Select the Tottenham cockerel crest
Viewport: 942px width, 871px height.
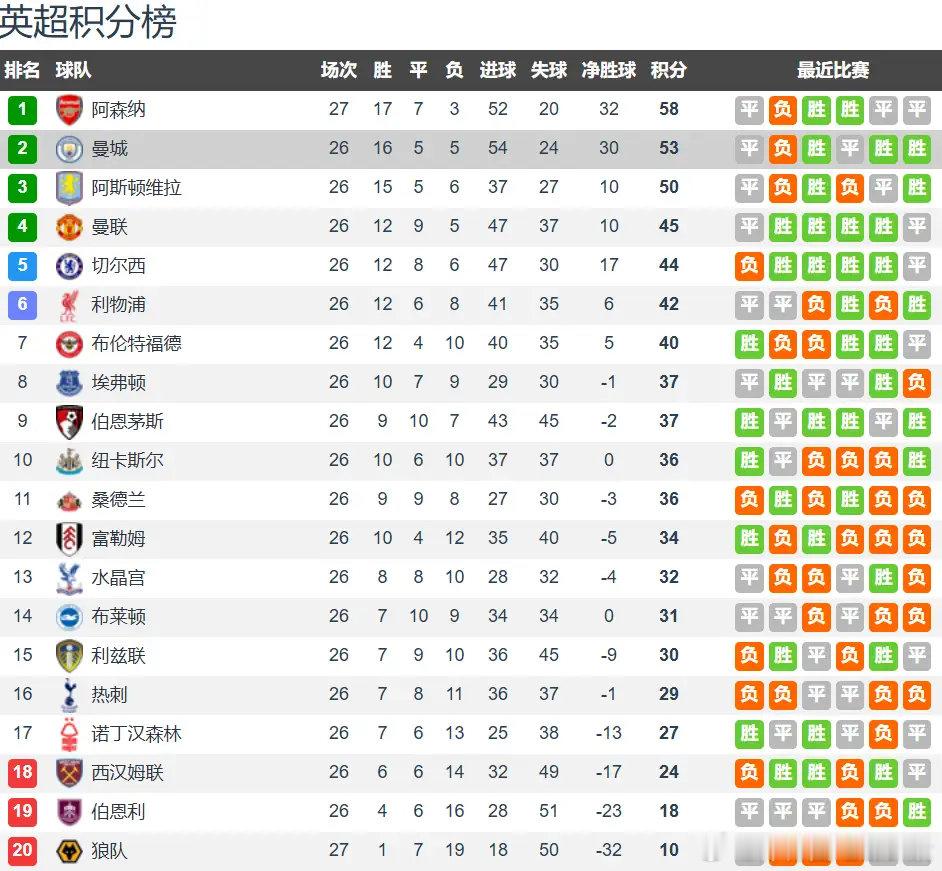[69, 695]
